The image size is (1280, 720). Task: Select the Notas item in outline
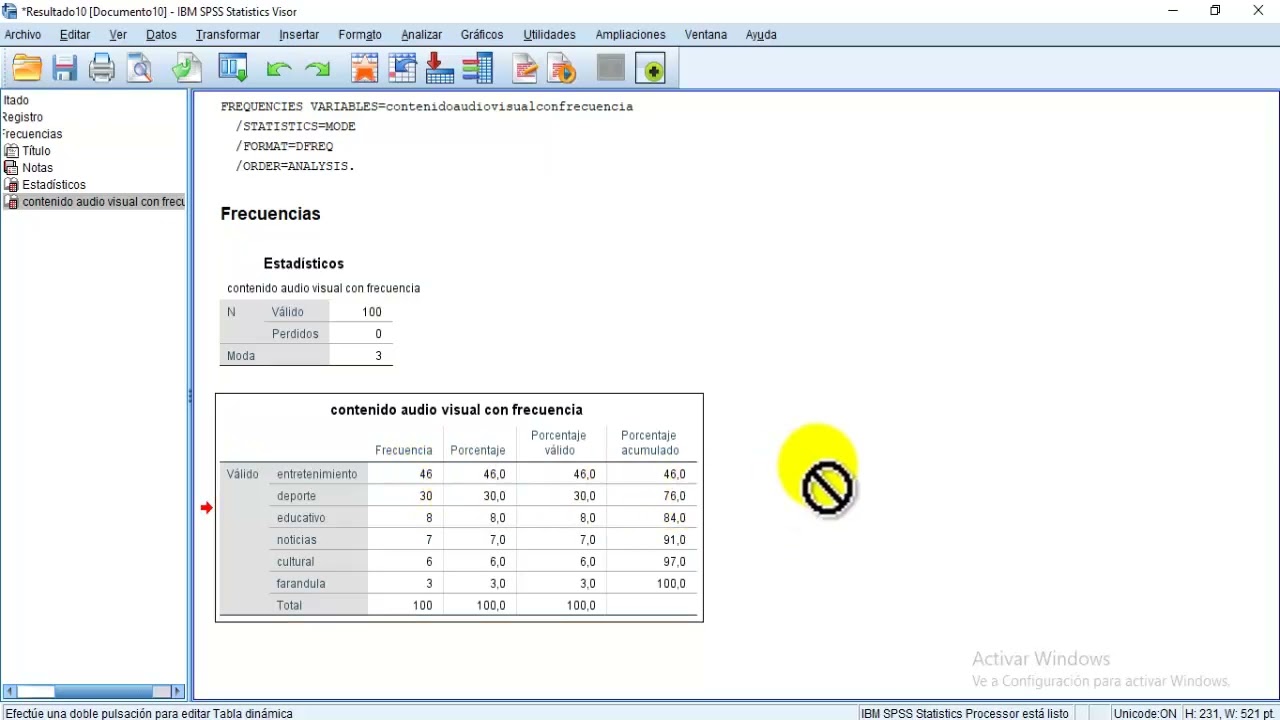coord(38,168)
